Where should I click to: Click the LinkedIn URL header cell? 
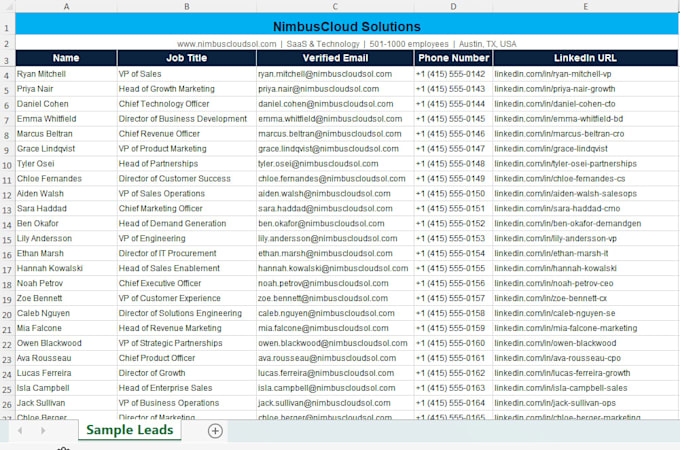585,58
